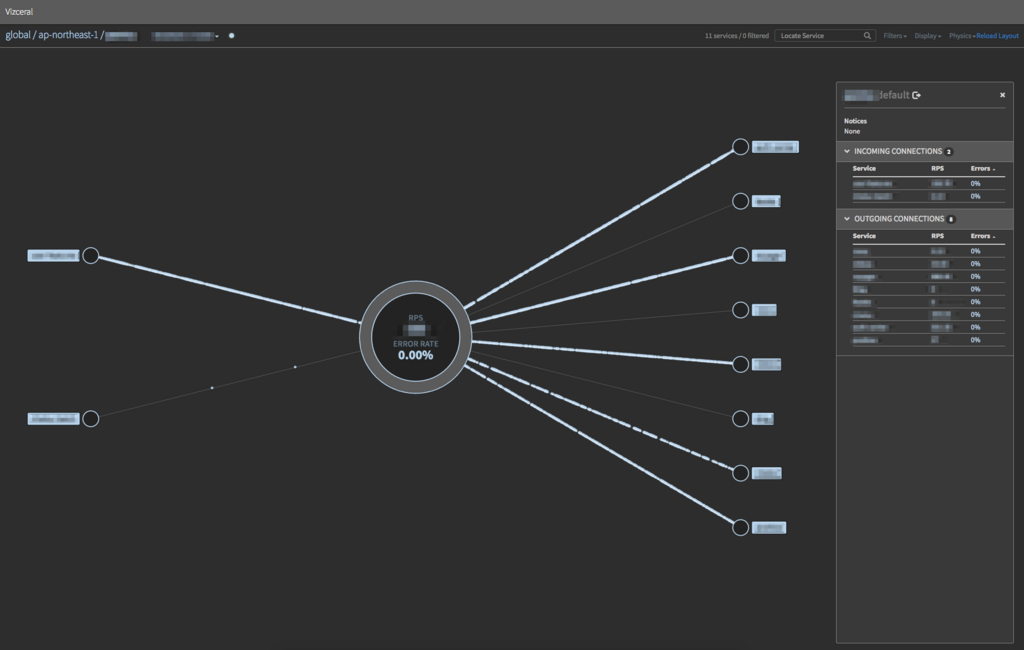Close the service details panel
This screenshot has width=1024, height=650.
1002,95
